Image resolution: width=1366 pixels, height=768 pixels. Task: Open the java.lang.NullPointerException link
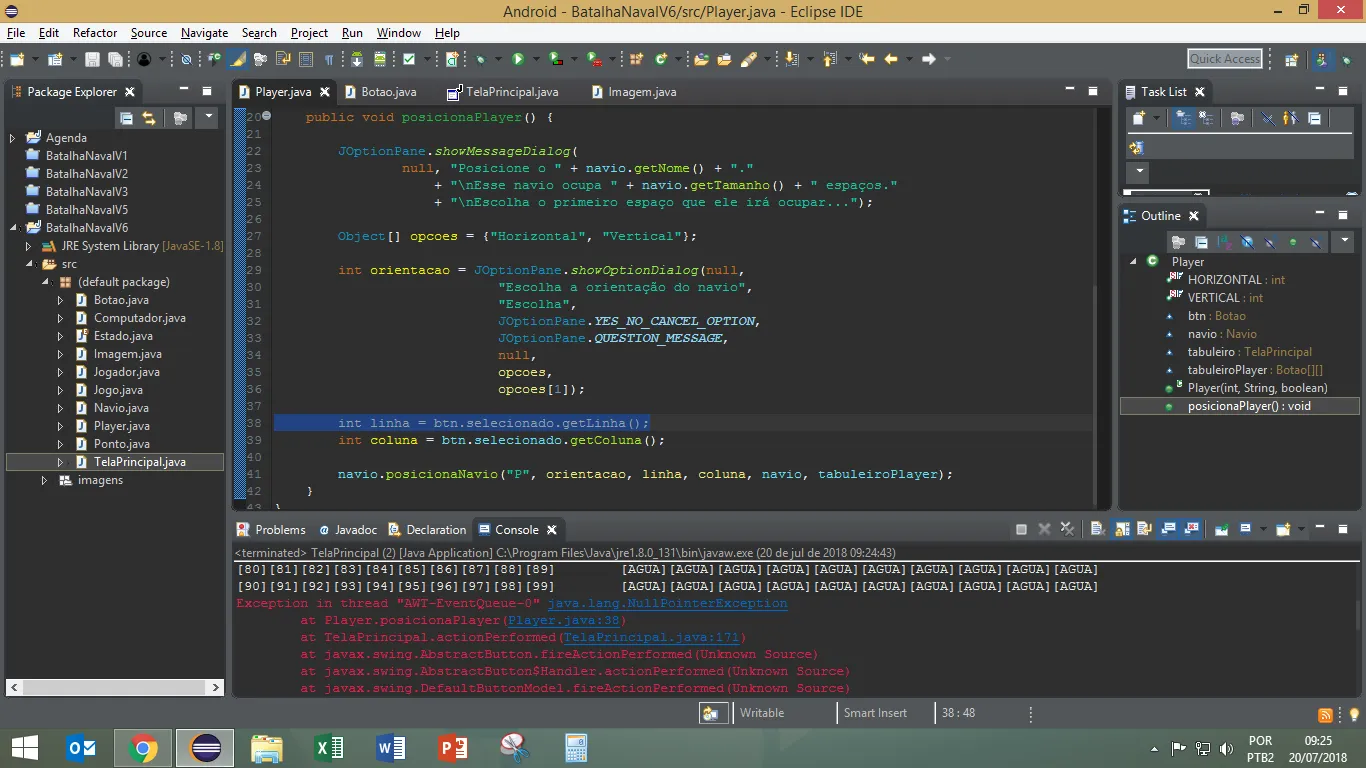tap(667, 603)
